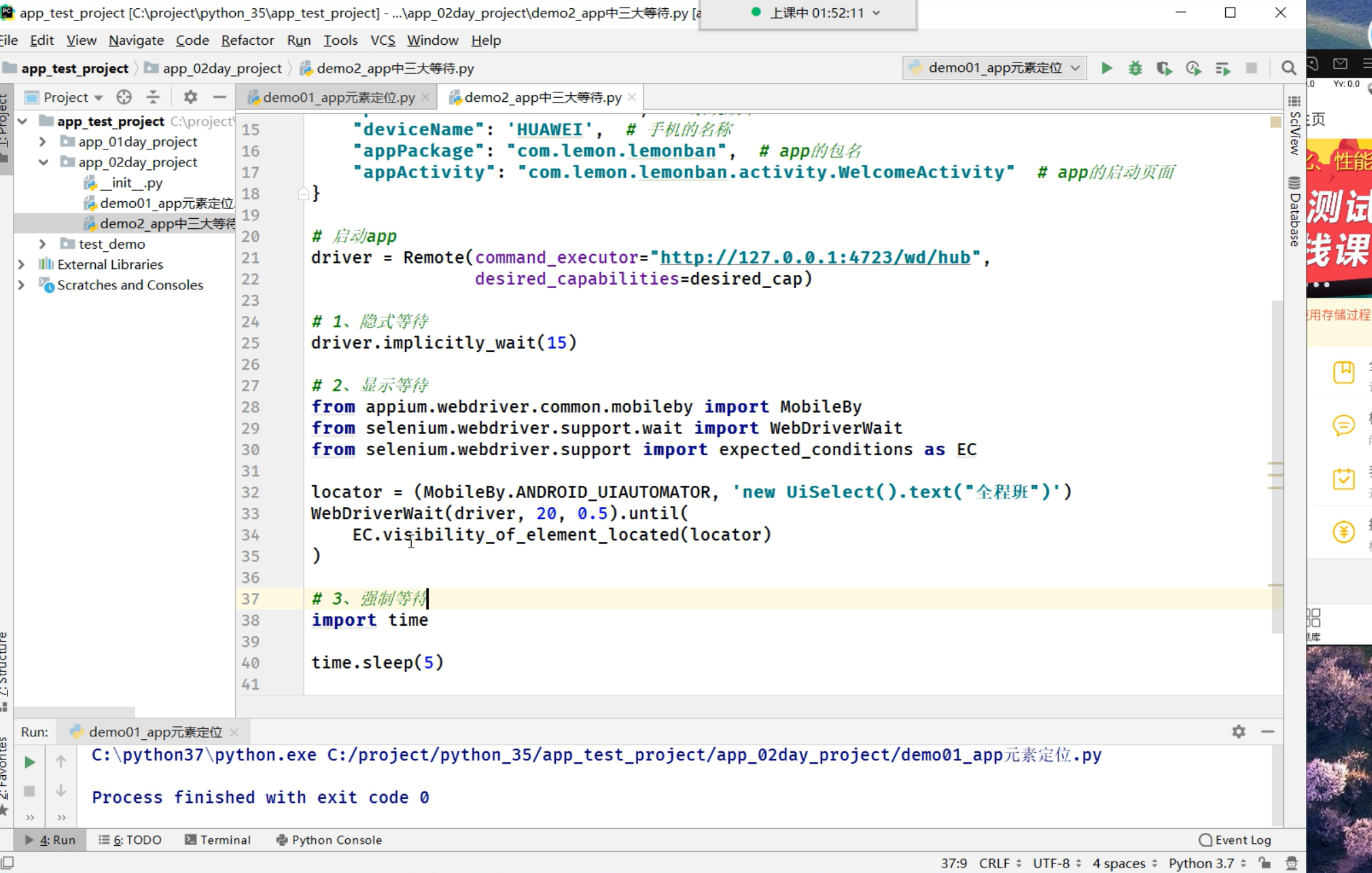Open Search Everywhere magnifier icon
Image resolution: width=1372 pixels, height=873 pixels.
pos(1288,68)
